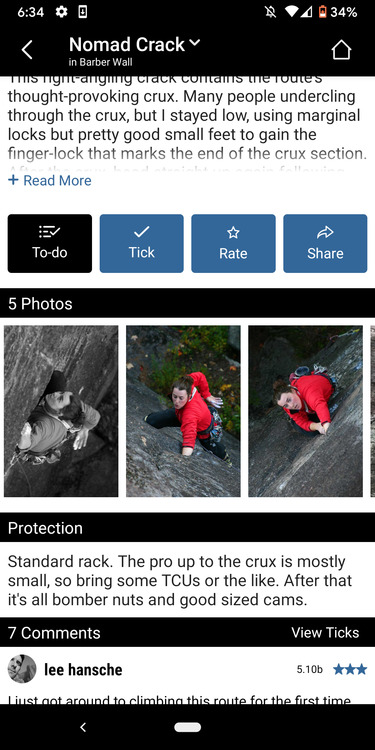Add route to To-do list
This screenshot has height=750, width=375.
[50, 243]
